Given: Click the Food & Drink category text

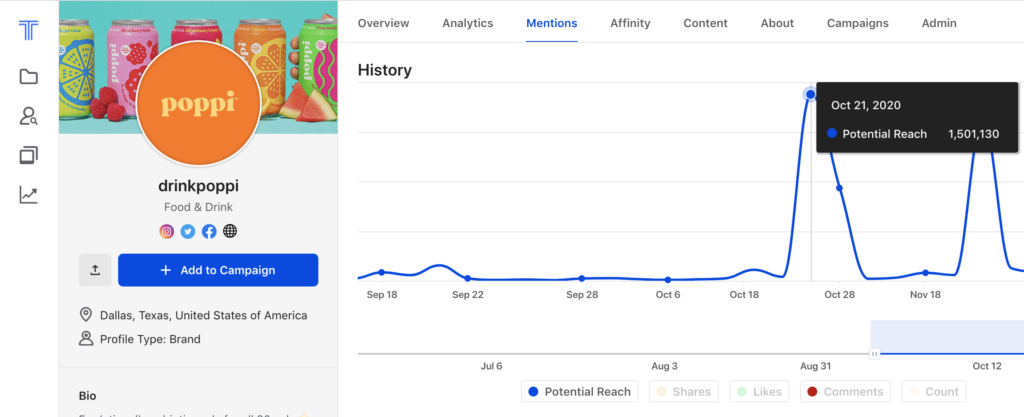Looking at the screenshot, I should pos(199,208).
